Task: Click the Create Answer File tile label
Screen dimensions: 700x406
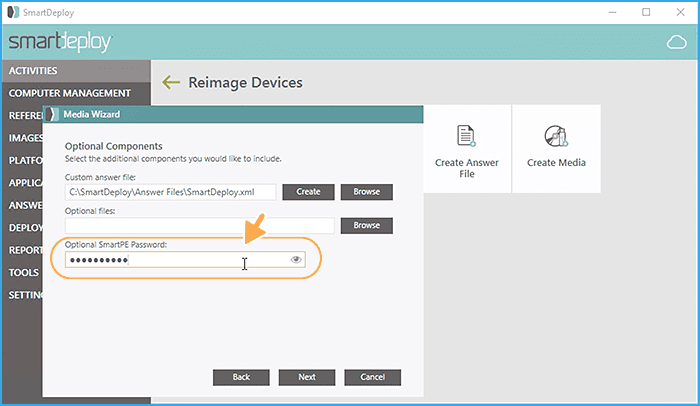Action: tap(467, 168)
